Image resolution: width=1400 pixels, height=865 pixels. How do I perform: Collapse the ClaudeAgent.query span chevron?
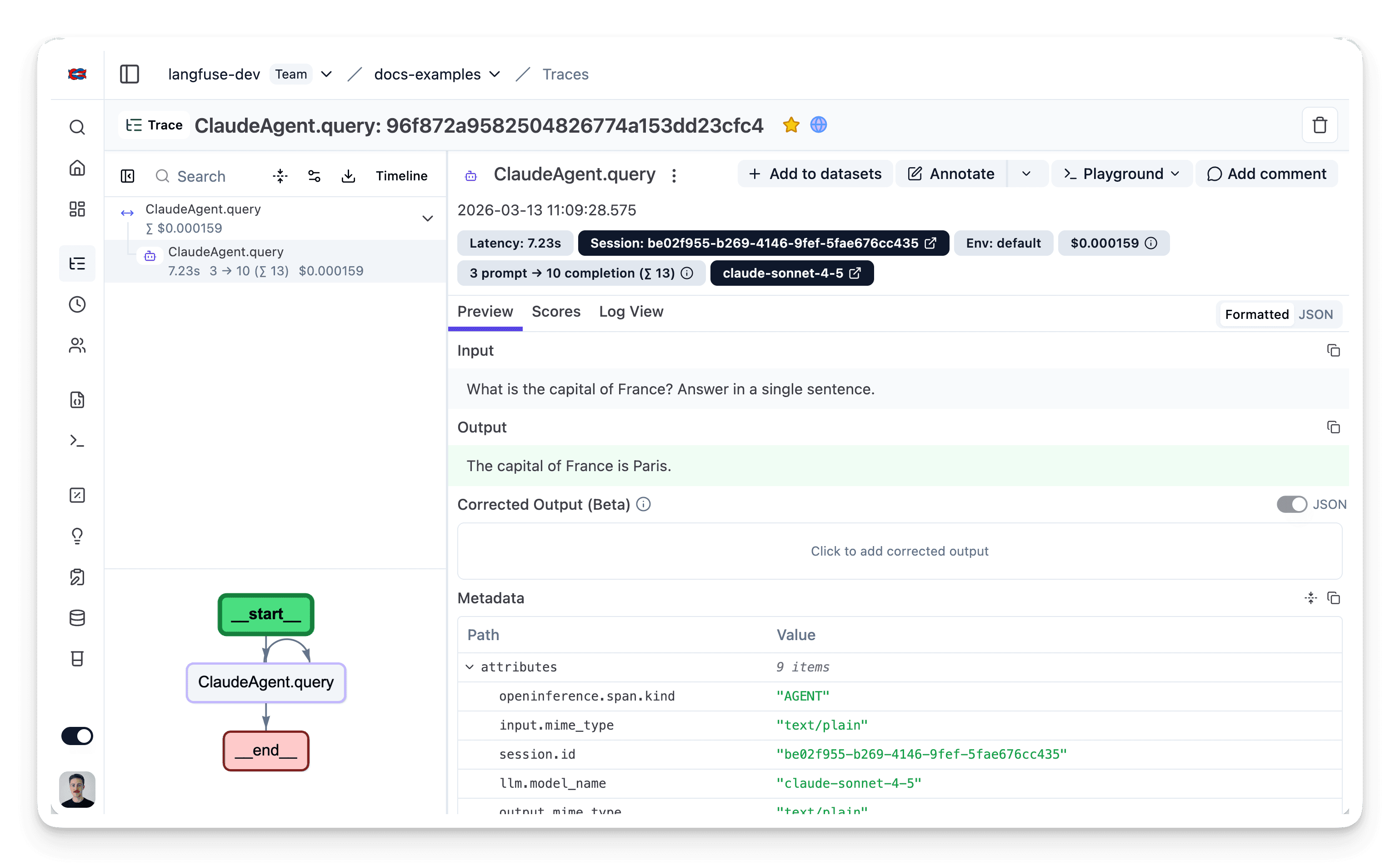click(428, 219)
